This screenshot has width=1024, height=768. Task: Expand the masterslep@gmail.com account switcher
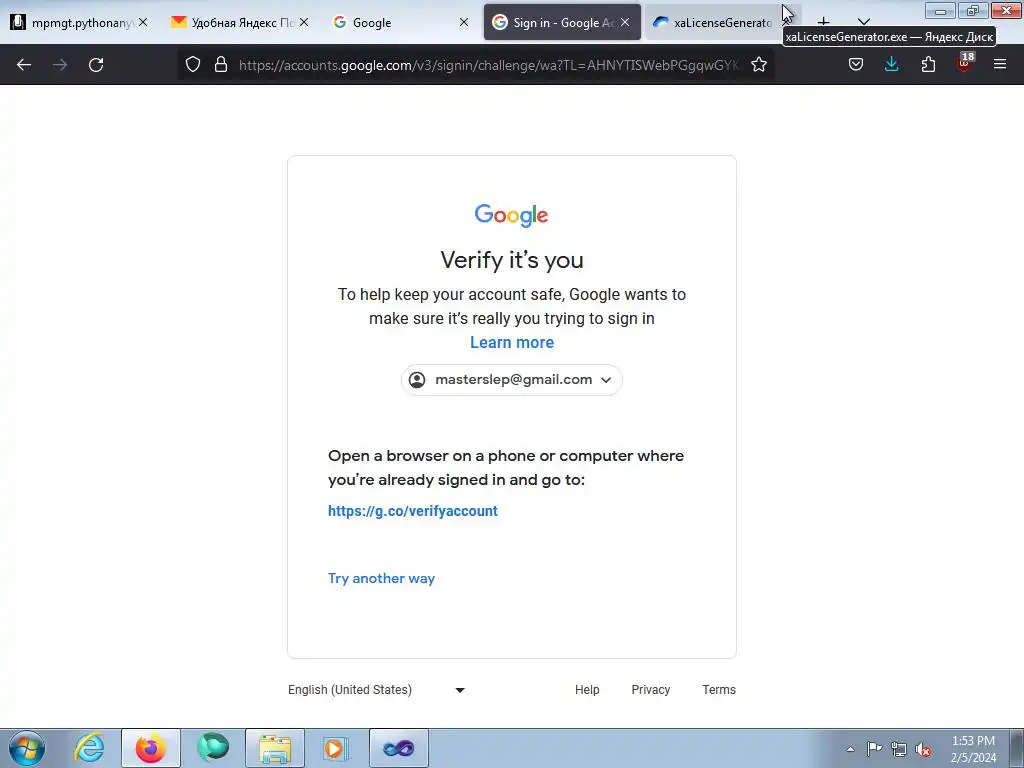pyautogui.click(x=512, y=380)
